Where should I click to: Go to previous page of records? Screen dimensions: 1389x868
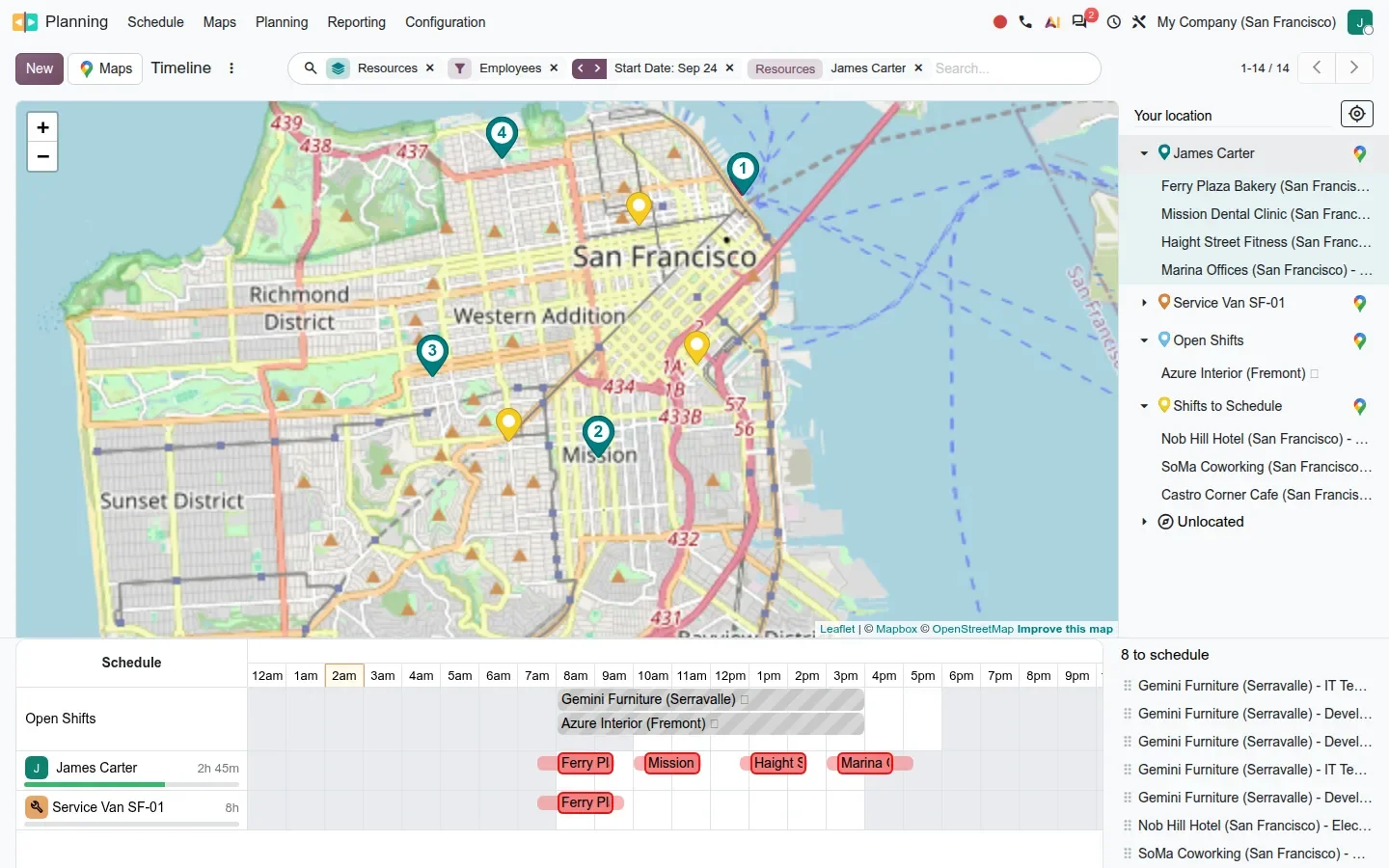click(x=1317, y=68)
